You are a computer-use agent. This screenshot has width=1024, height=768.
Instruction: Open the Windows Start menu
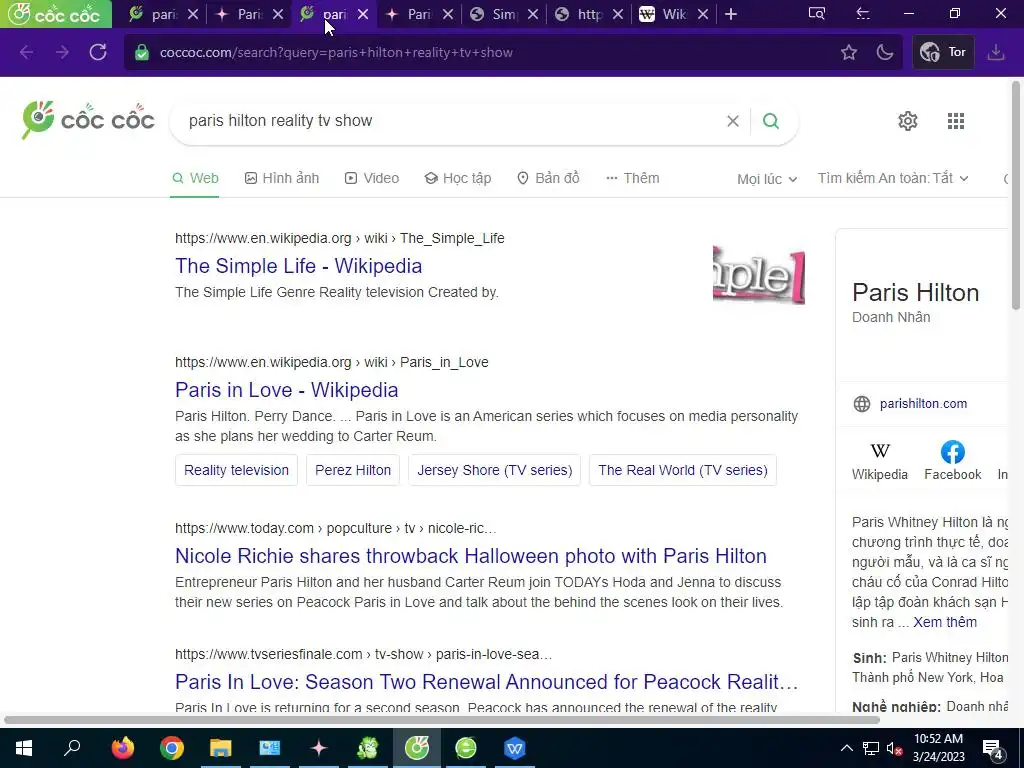pyautogui.click(x=24, y=748)
